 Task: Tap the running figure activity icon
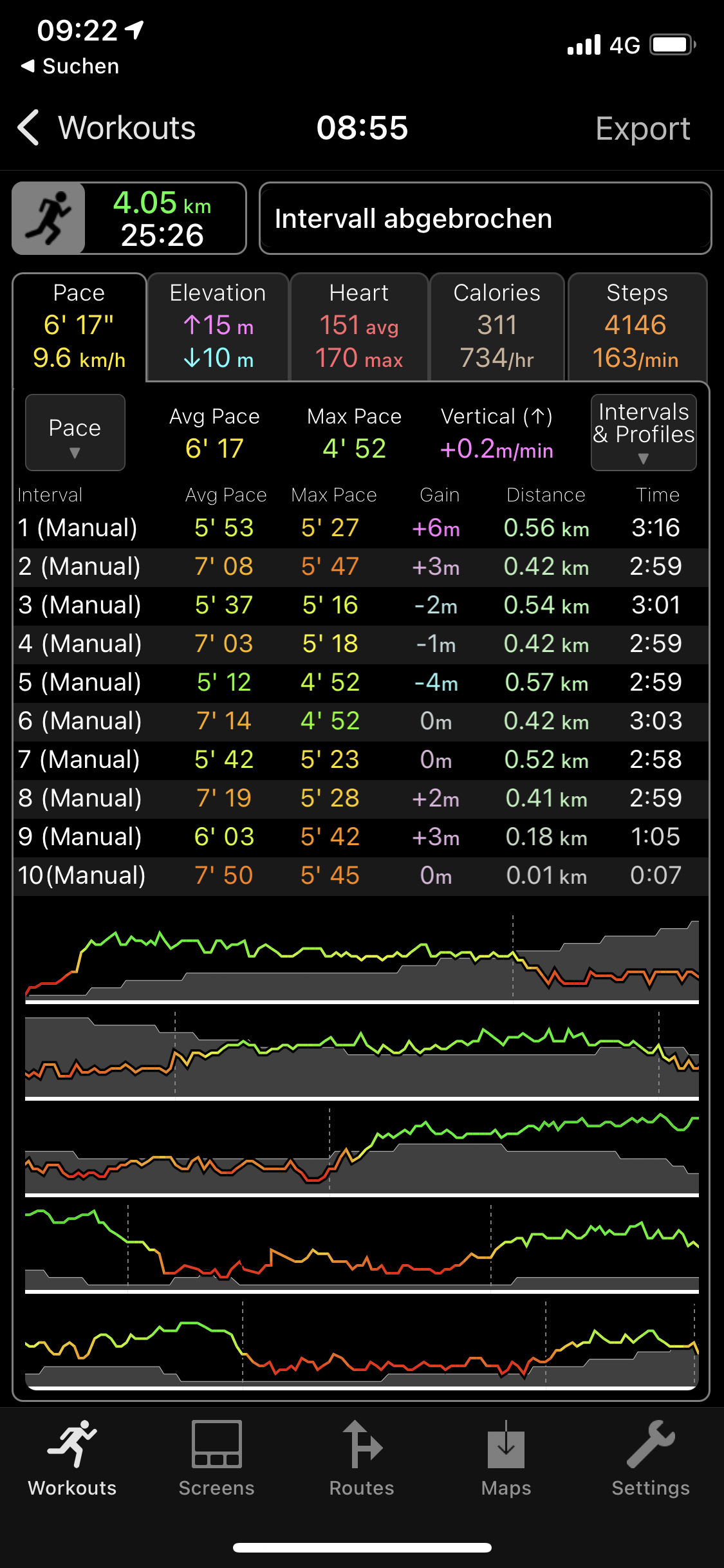[49, 218]
